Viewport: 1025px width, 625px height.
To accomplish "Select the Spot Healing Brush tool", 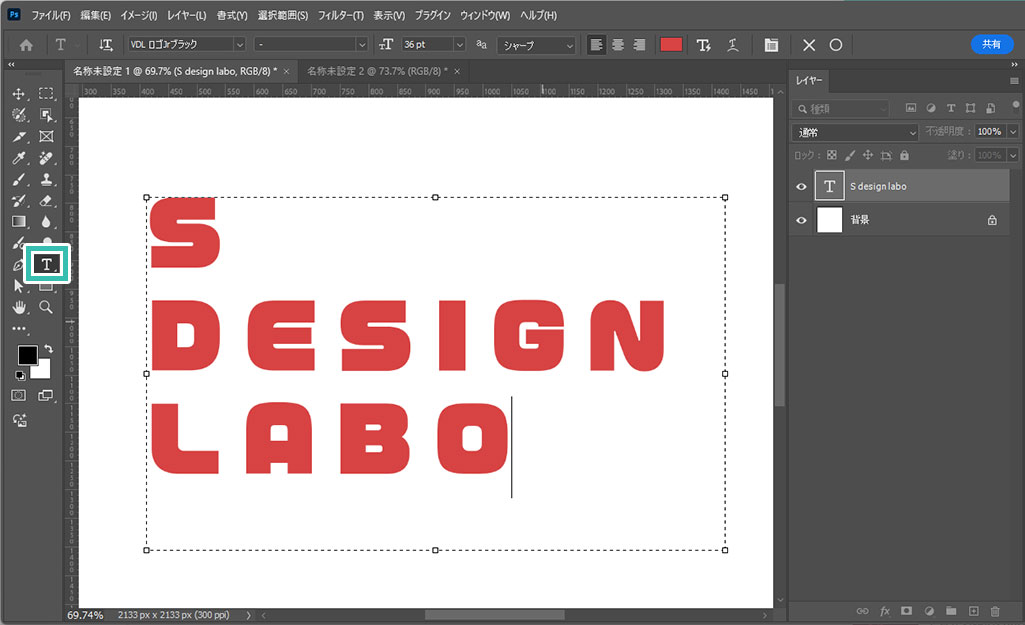I will click(x=46, y=158).
